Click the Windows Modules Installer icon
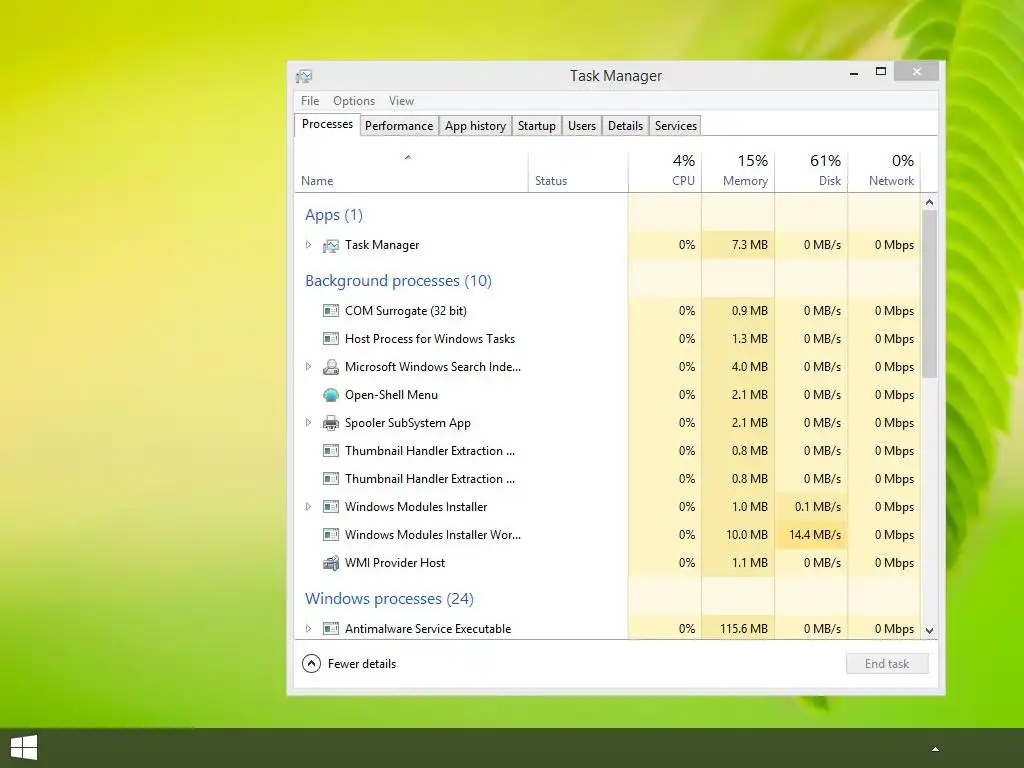Screen dimensions: 1024x768 331,507
